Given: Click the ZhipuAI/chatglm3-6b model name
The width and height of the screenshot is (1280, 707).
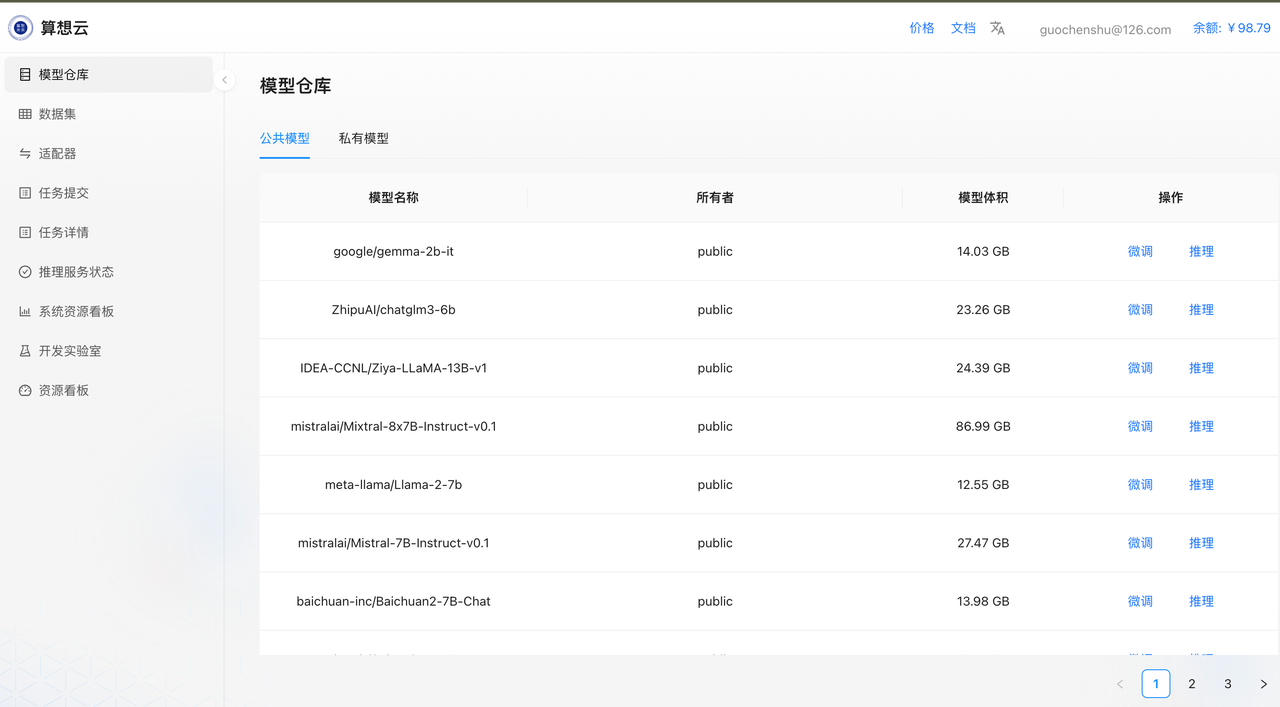Looking at the screenshot, I should [x=394, y=310].
